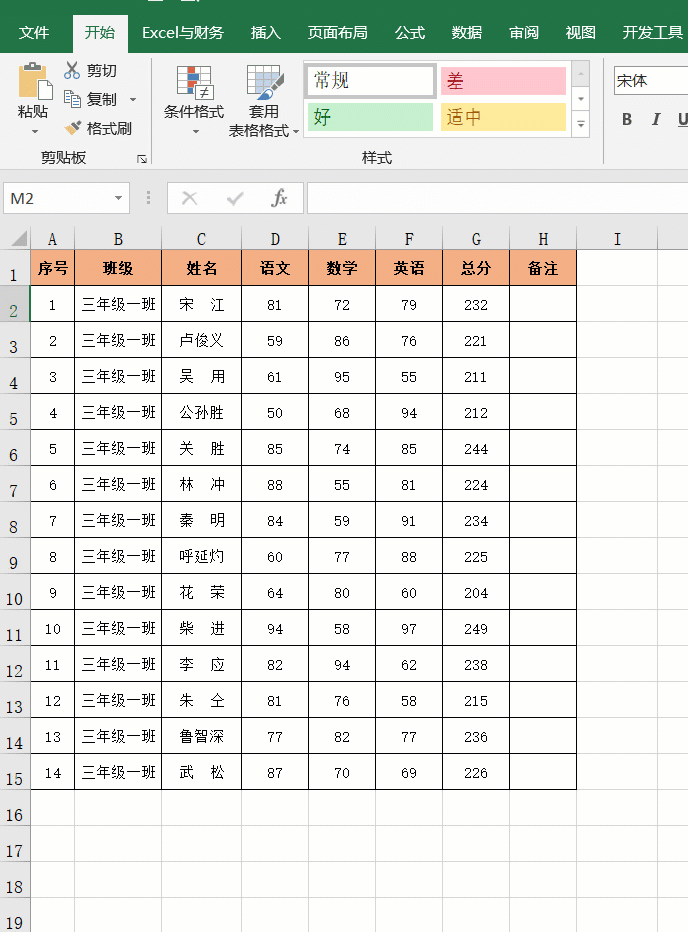Select the cell with name 鲁智深

tap(202, 736)
